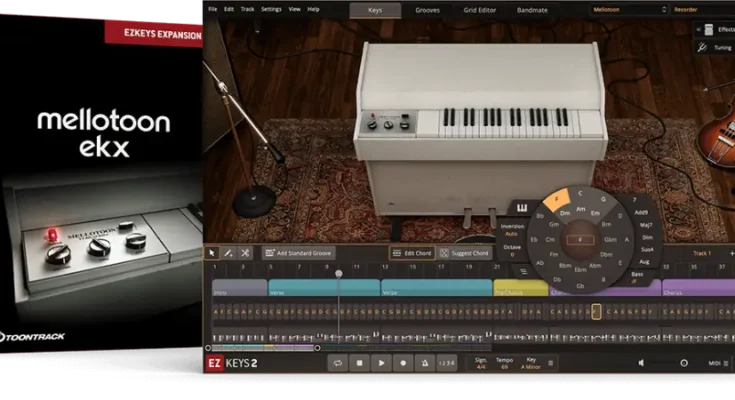Click the Record button in transport
Viewport: 735px width, 400px height.
403,362
